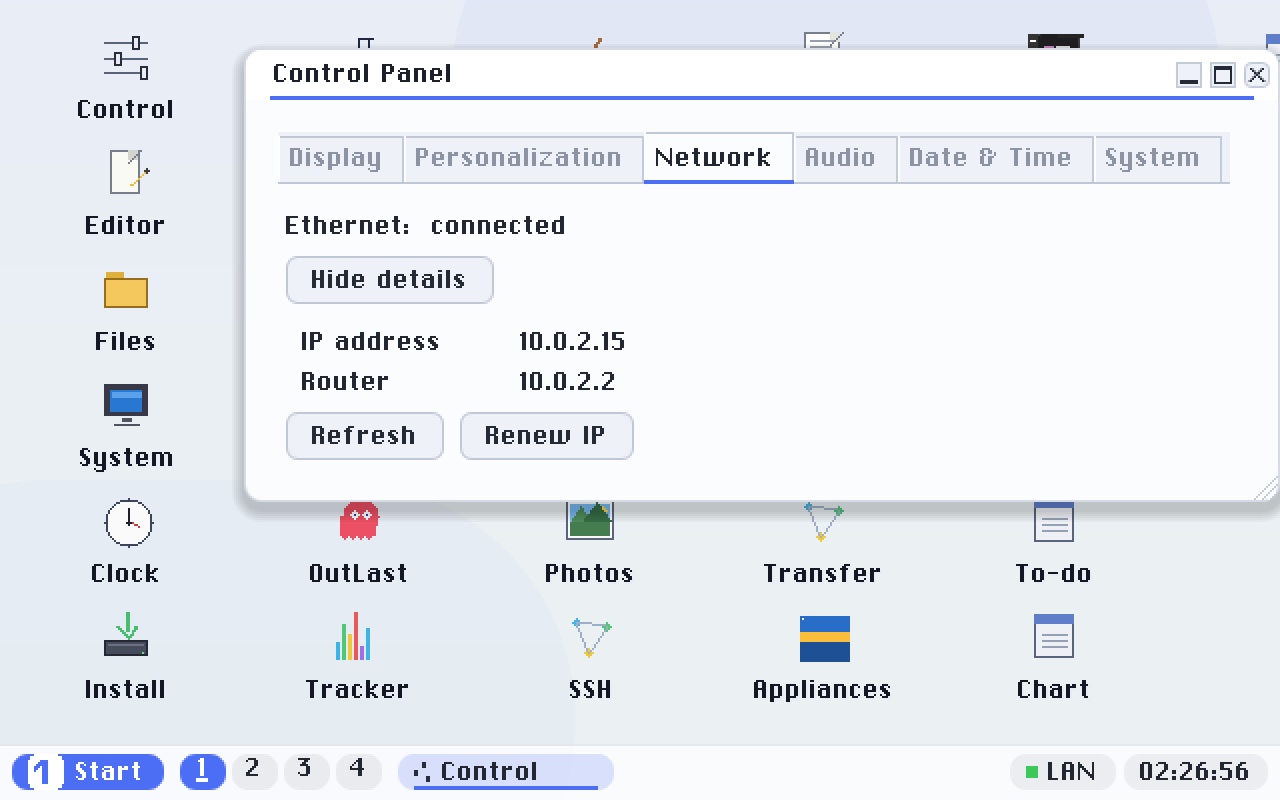
Task: Switch to the Personalization tab
Action: coord(523,159)
